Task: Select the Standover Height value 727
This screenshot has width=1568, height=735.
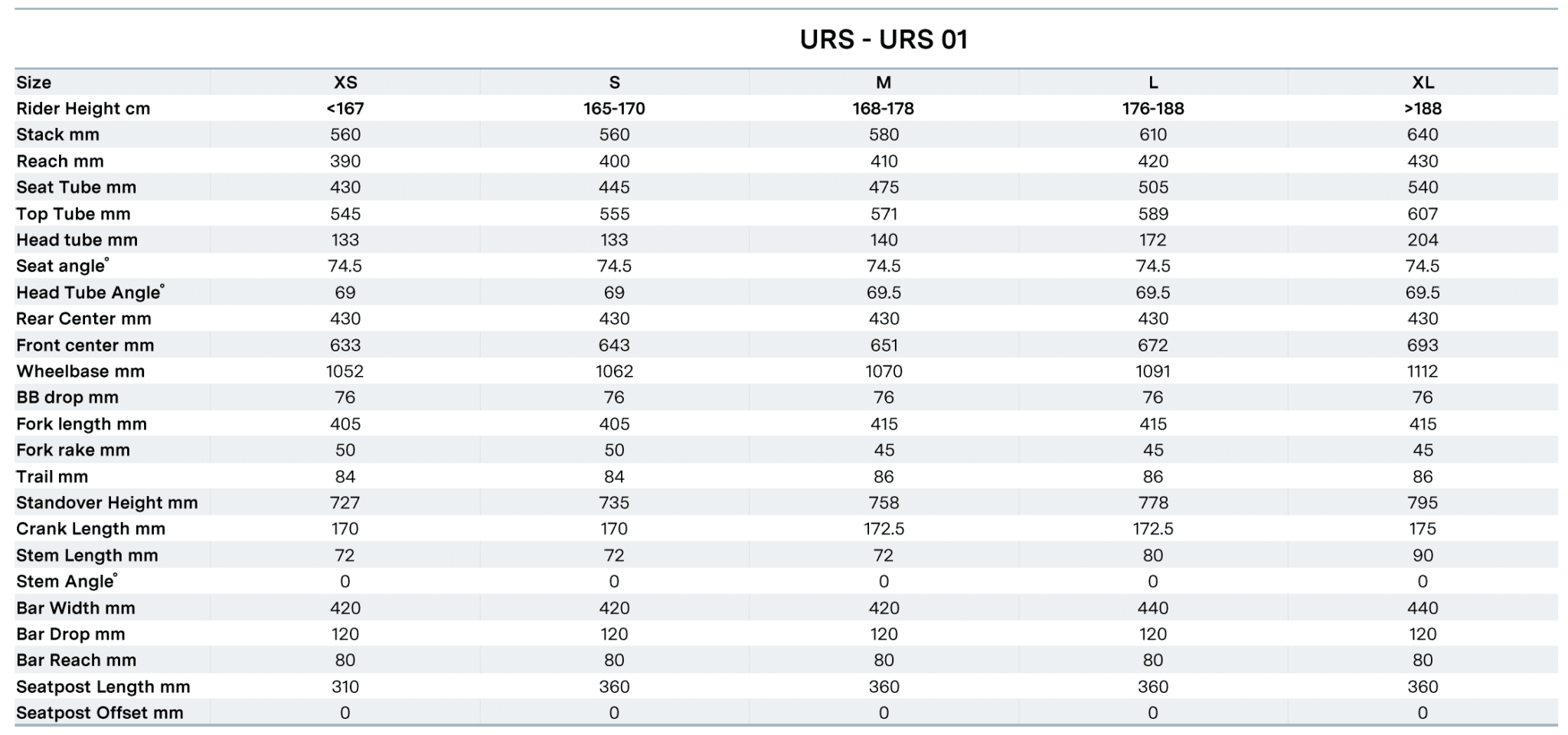Action: 345,503
